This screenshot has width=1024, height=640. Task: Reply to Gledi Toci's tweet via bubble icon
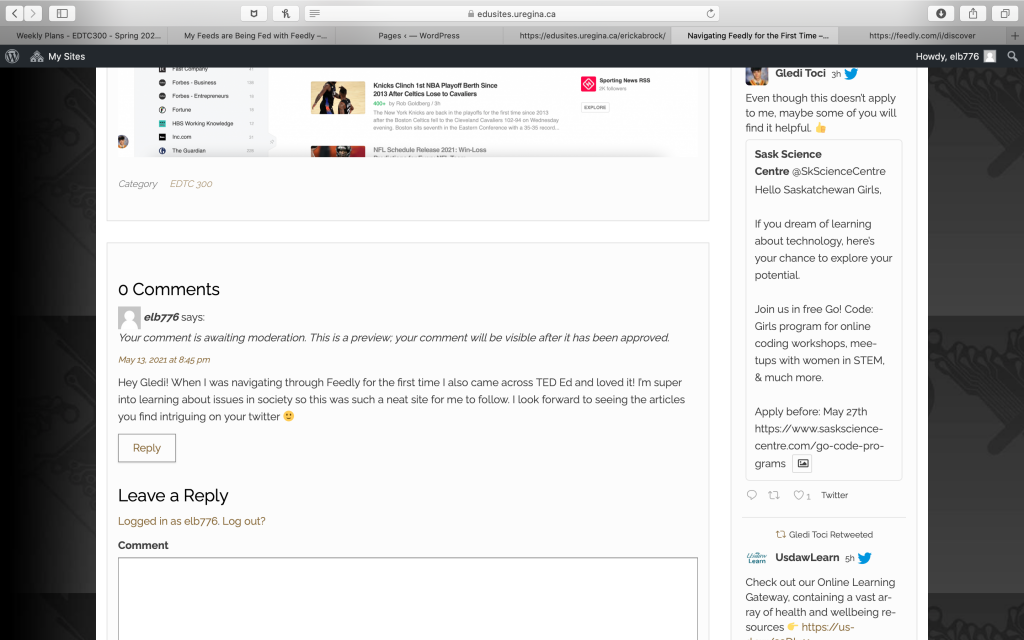[752, 495]
